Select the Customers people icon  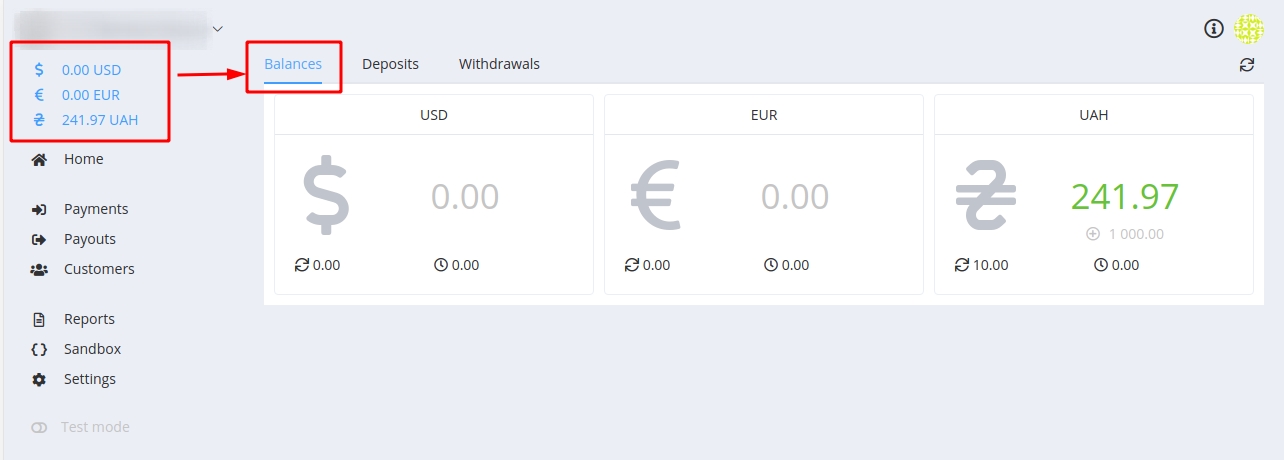(x=39, y=269)
